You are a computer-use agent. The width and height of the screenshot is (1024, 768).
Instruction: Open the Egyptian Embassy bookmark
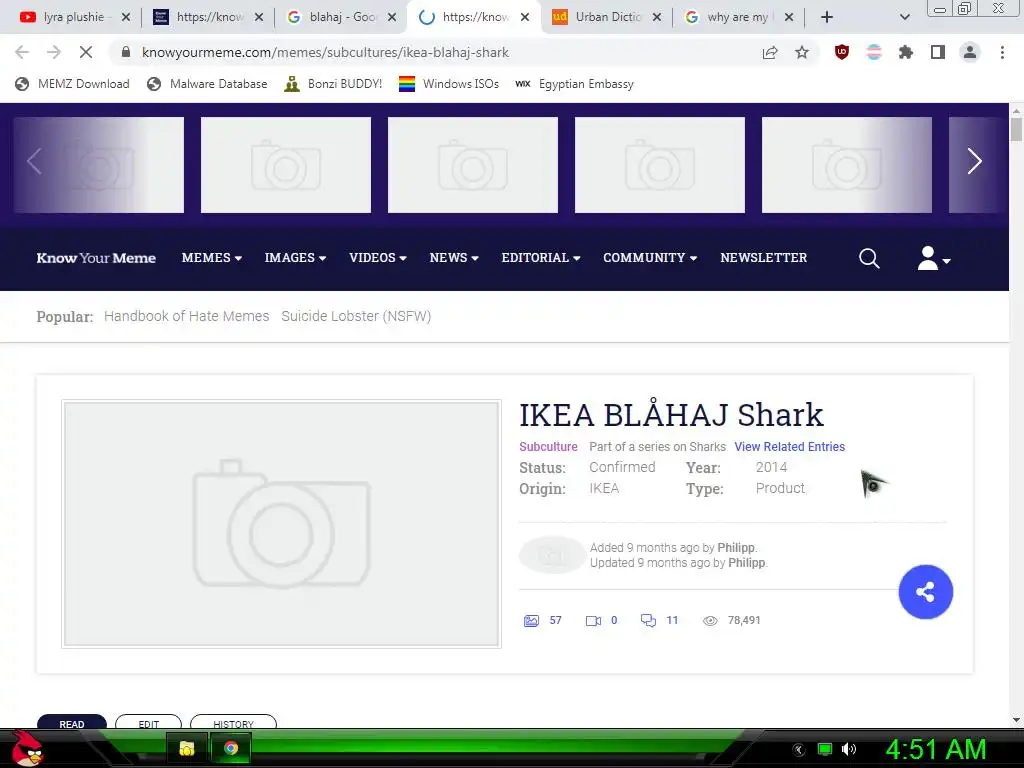pos(575,84)
